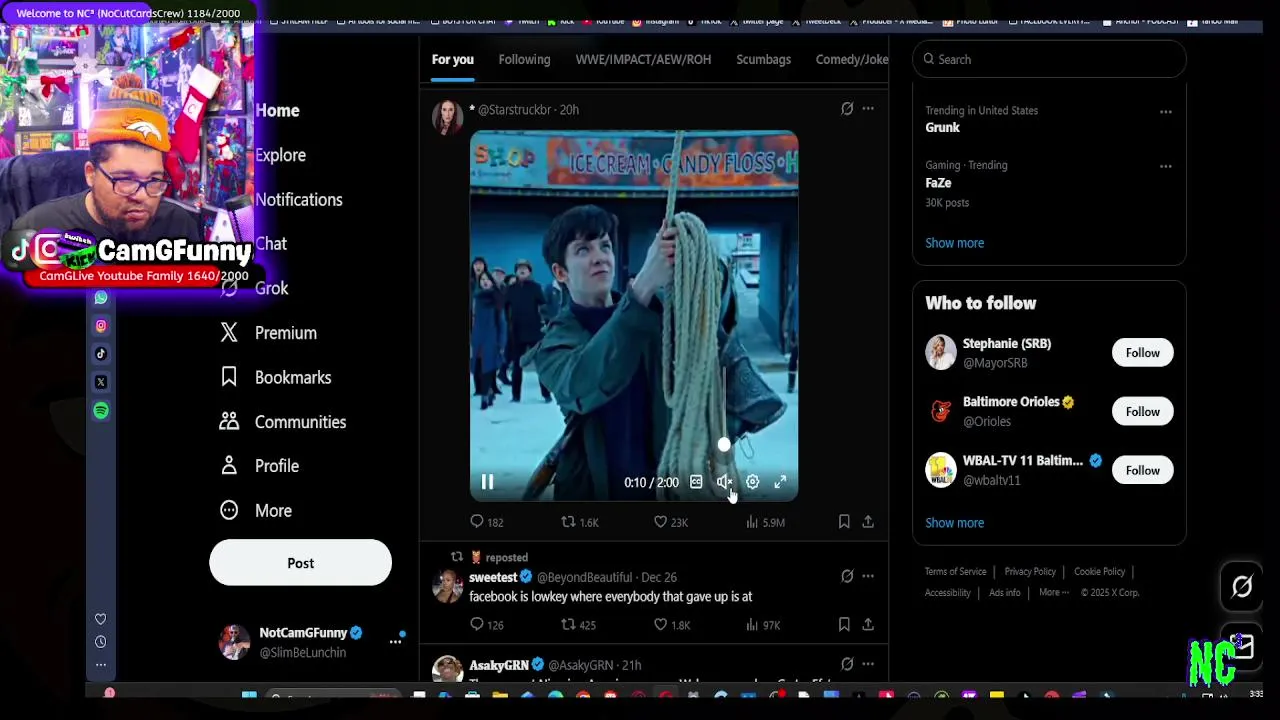Repost the BeyondBeautiful post with 425 reposts
The image size is (1280, 720).
point(578,625)
